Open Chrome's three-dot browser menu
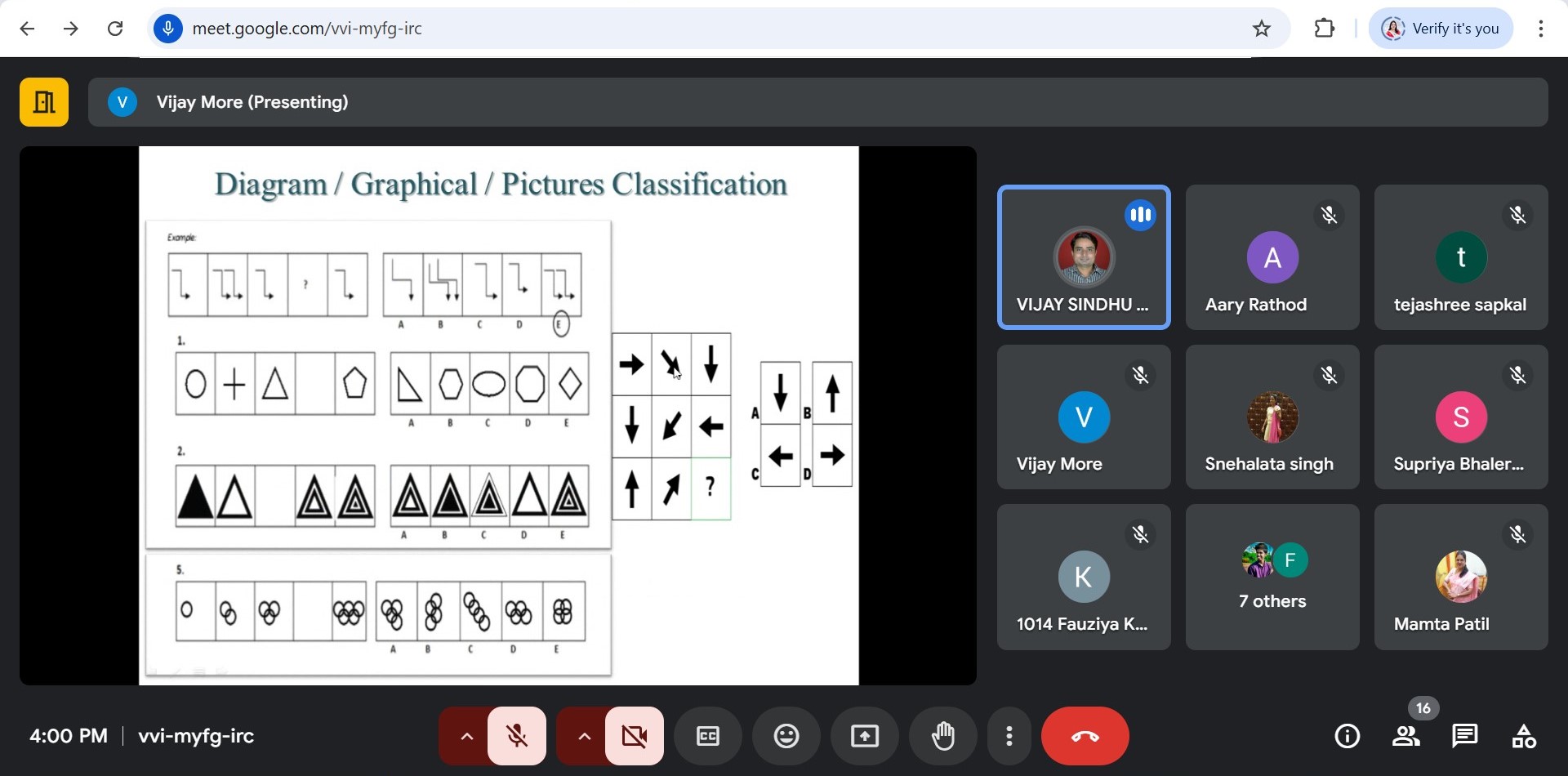This screenshot has width=1568, height=776. [x=1540, y=29]
